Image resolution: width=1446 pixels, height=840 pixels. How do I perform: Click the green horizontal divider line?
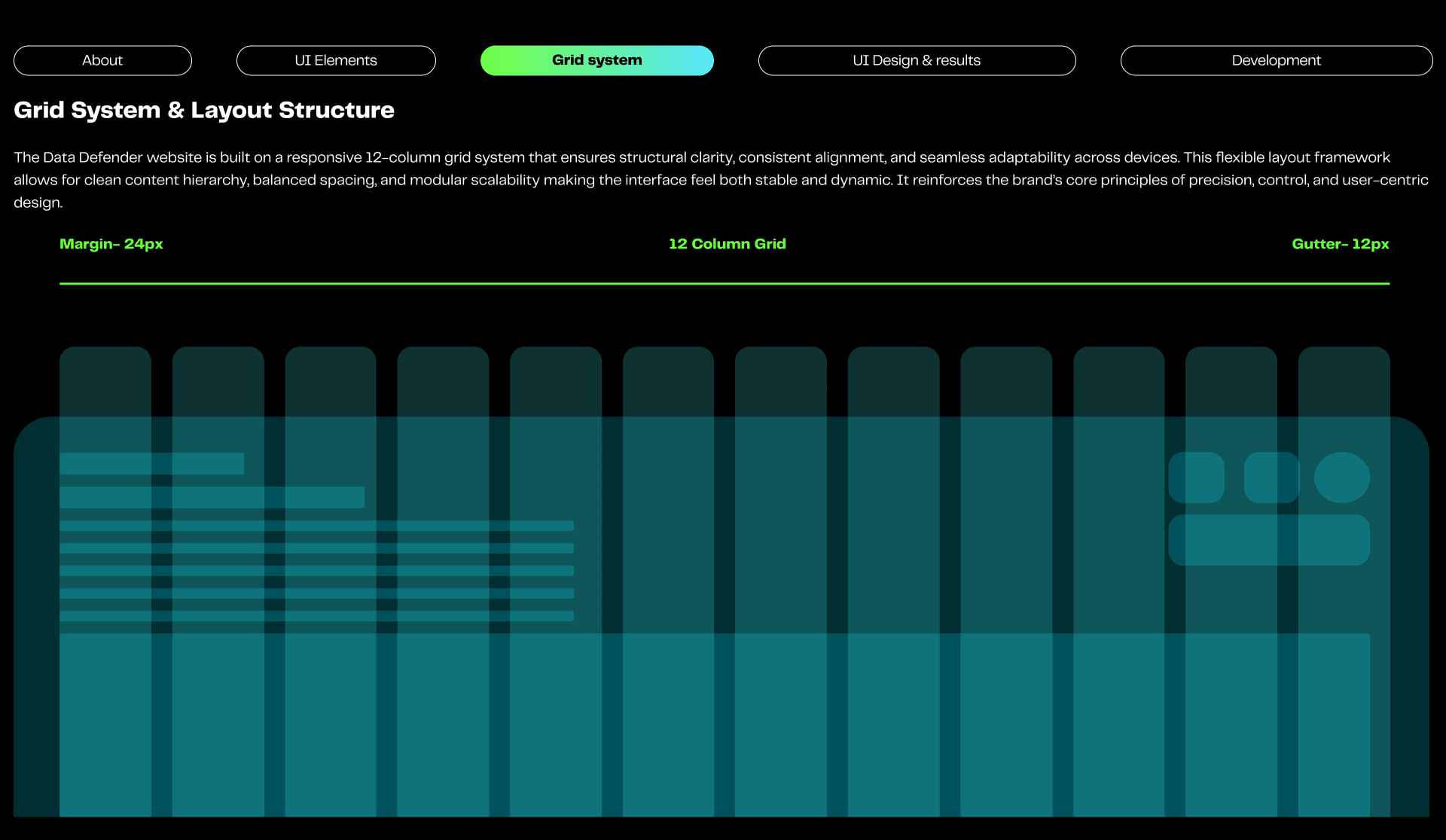[724, 284]
